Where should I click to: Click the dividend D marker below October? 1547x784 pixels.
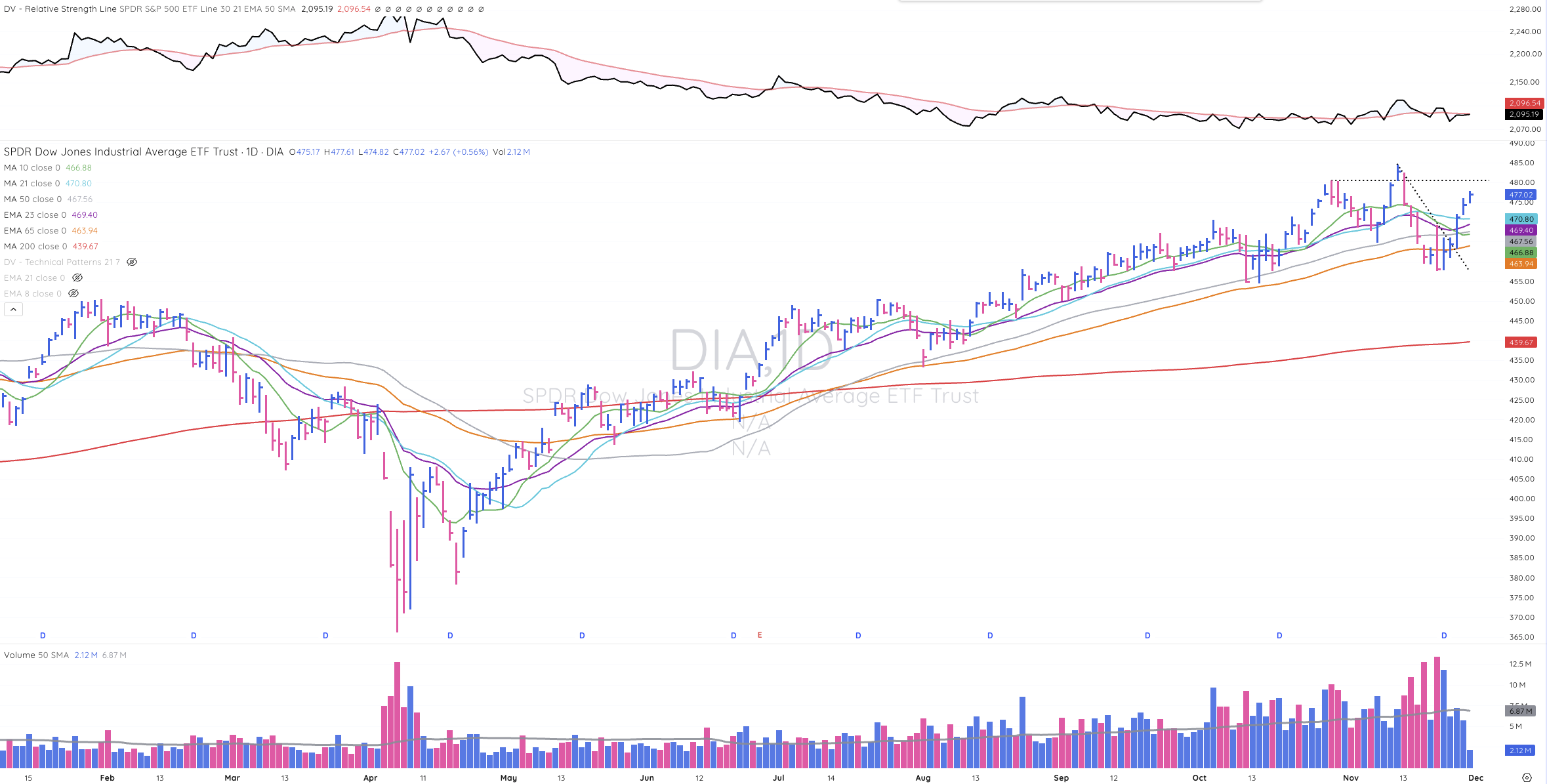click(x=1279, y=635)
